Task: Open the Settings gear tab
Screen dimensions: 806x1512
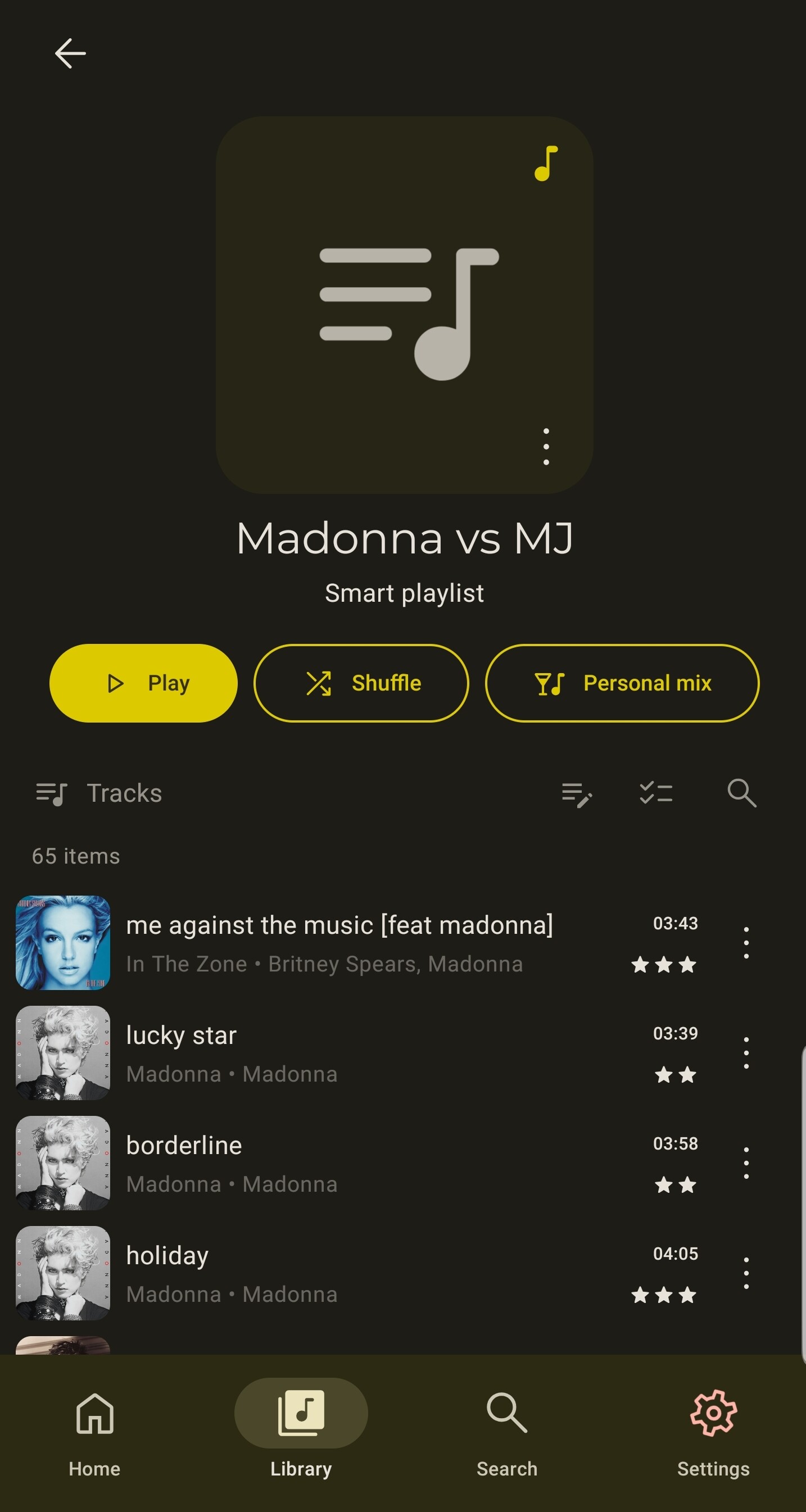Action: pyautogui.click(x=713, y=1433)
